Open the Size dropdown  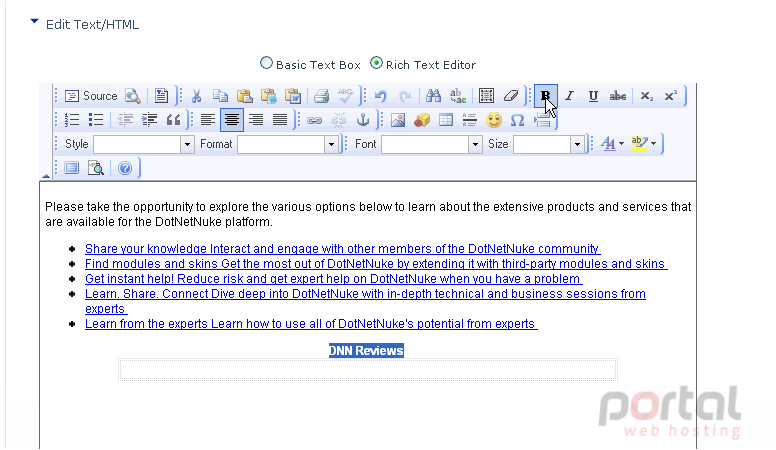pos(549,144)
